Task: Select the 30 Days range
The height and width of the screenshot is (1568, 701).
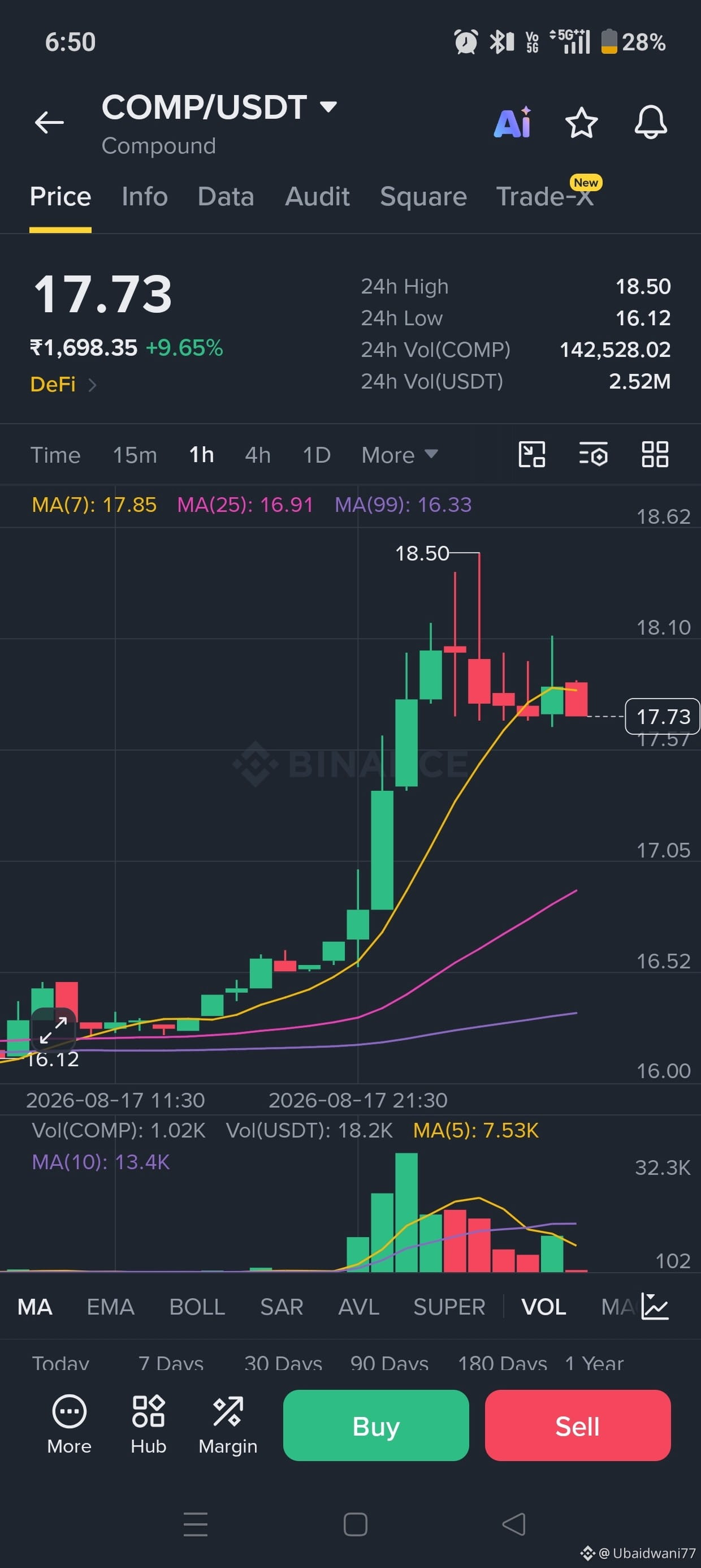Action: tap(283, 1363)
